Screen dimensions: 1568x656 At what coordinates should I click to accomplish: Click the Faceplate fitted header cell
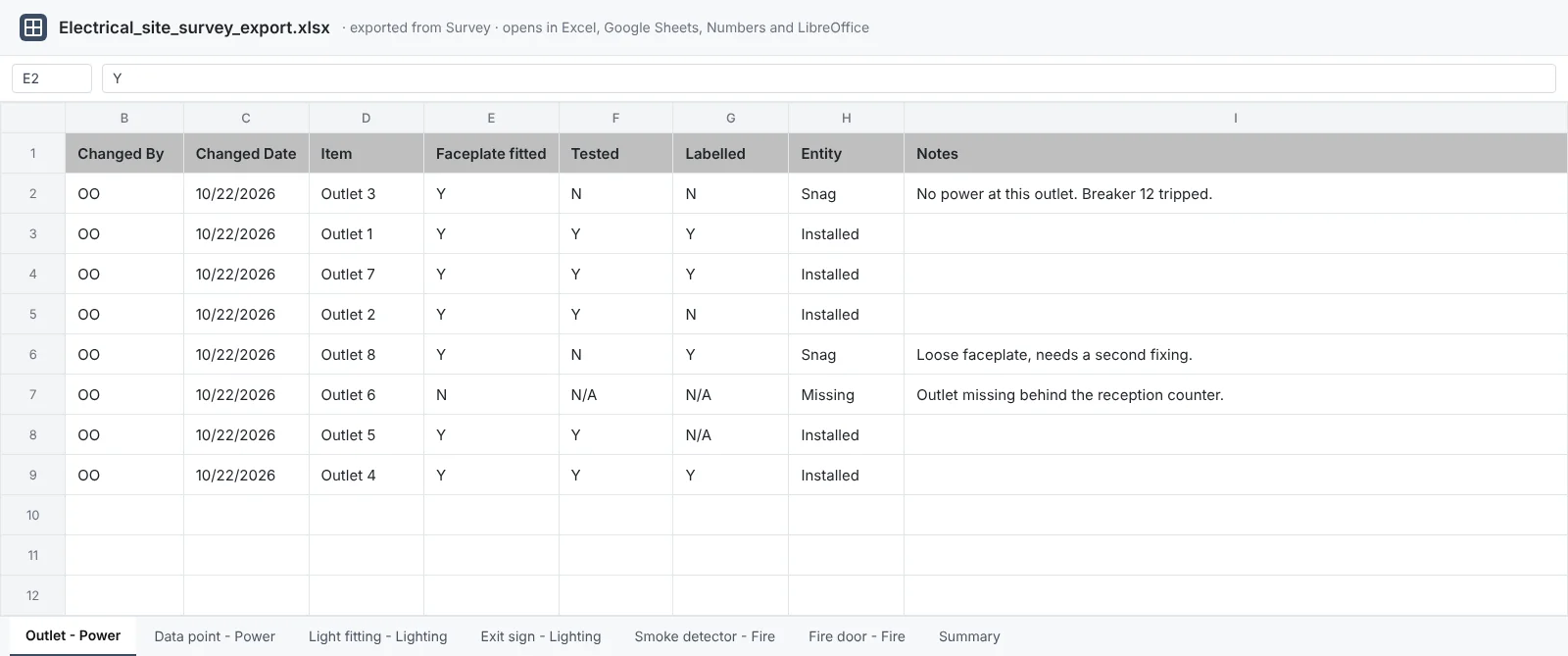(x=491, y=153)
